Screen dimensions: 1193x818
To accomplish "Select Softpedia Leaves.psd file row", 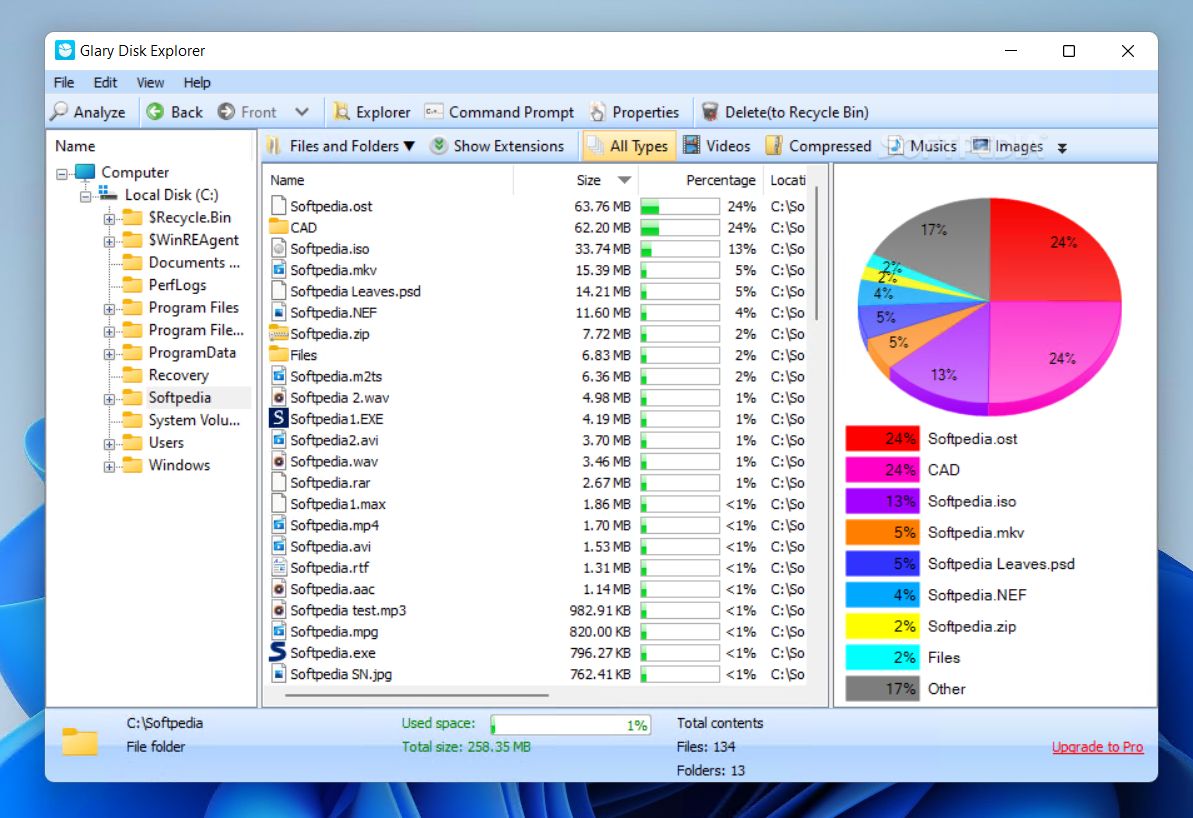I will (x=536, y=291).
